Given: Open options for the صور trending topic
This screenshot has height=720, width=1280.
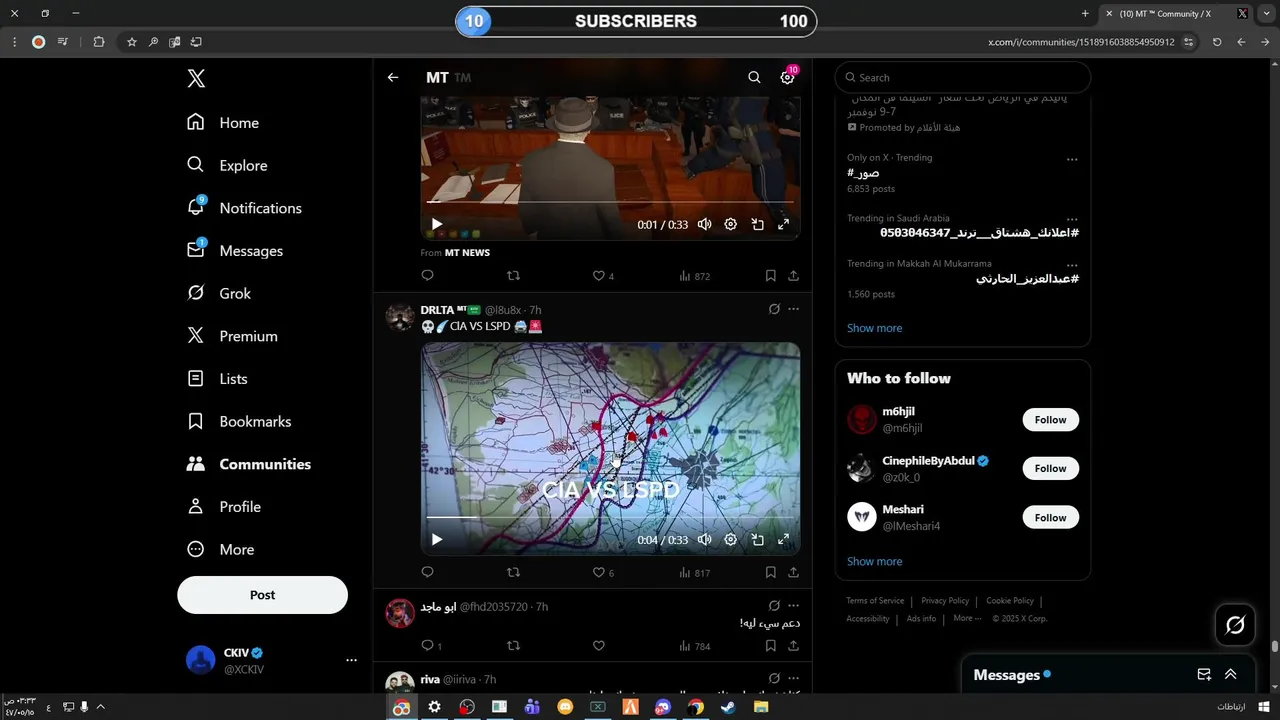Looking at the screenshot, I should pos(1072,159).
